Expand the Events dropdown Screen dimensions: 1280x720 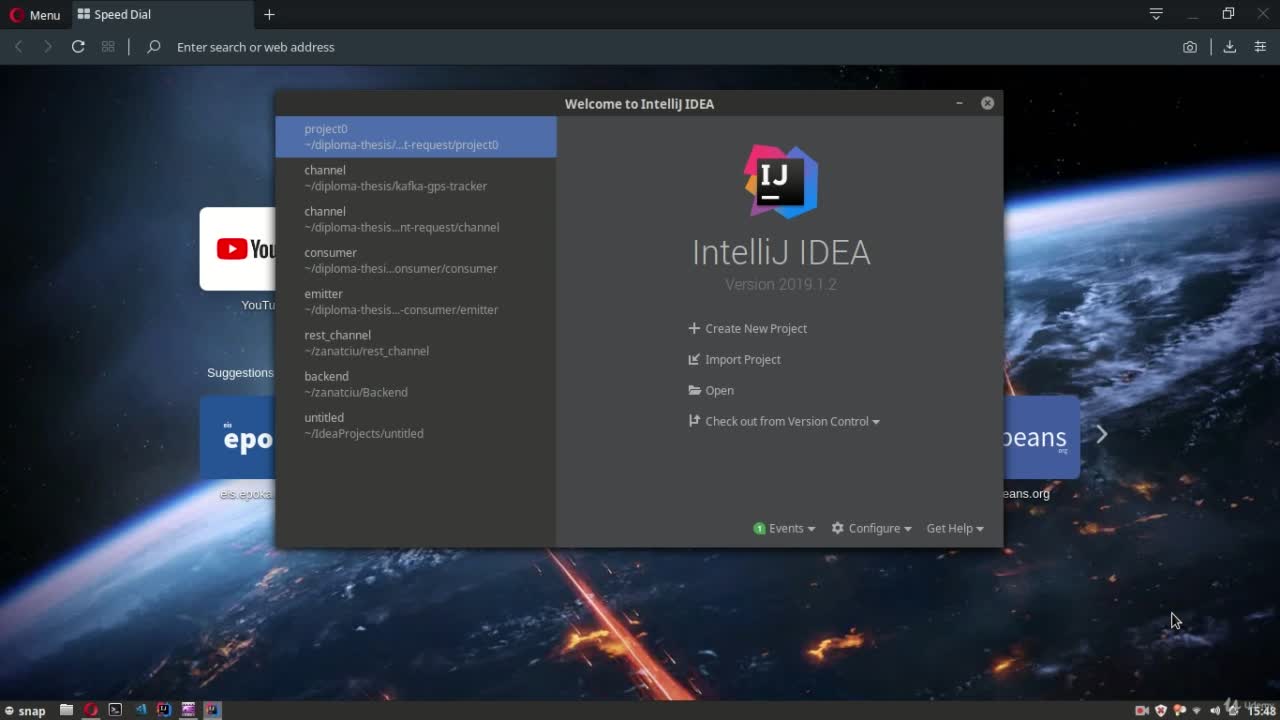click(x=784, y=528)
